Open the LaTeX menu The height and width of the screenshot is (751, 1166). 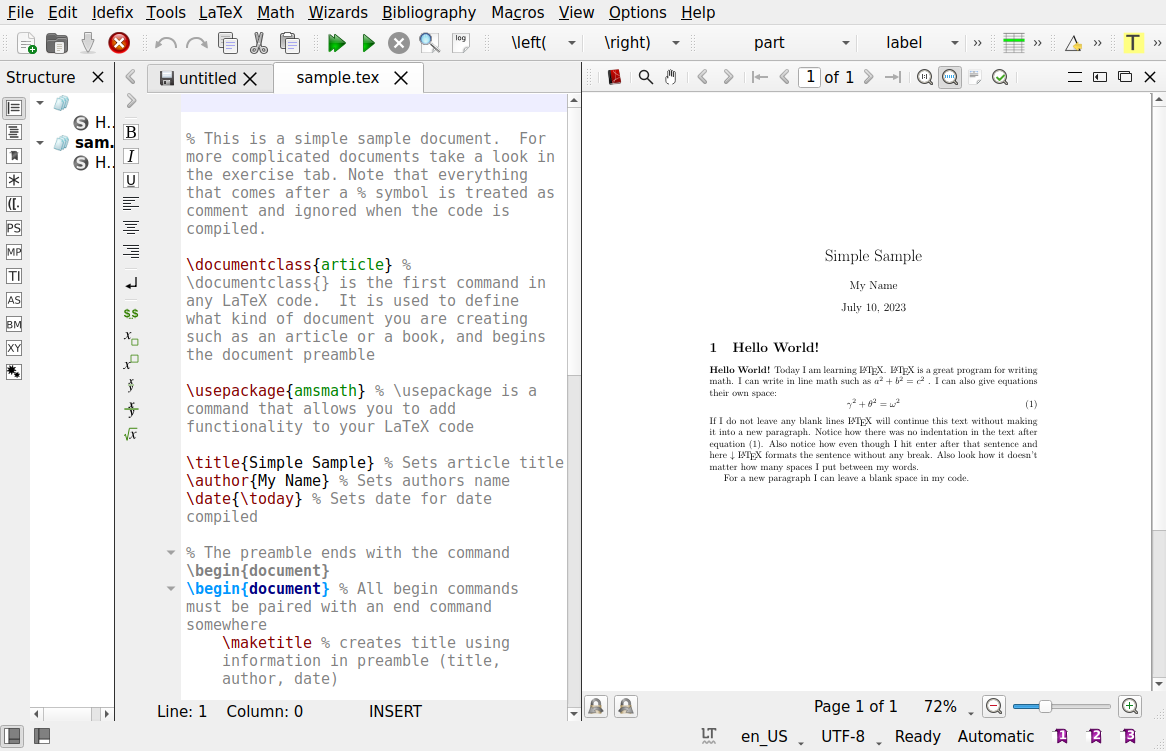[x=221, y=13]
